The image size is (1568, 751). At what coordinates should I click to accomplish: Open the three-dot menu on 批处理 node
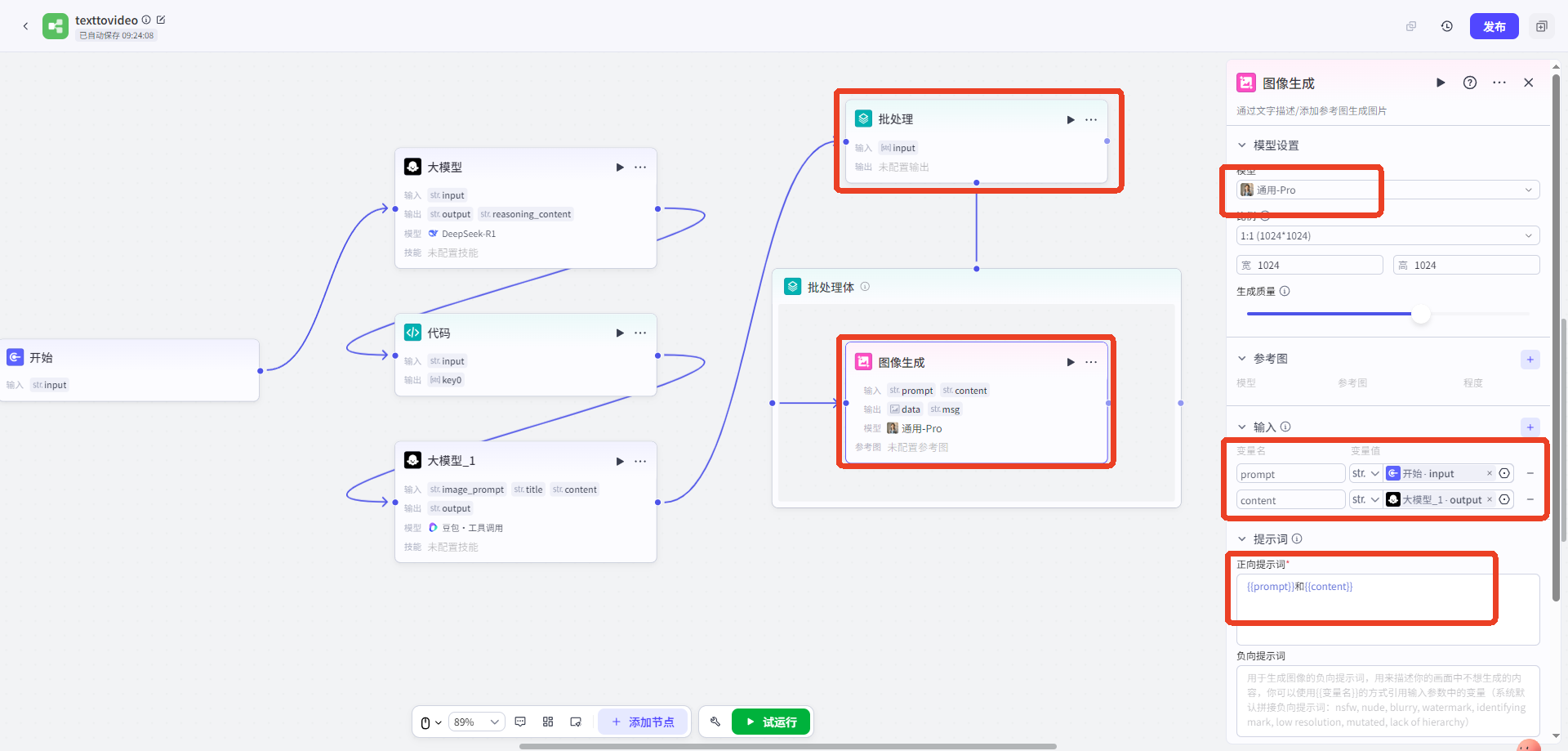click(1091, 119)
